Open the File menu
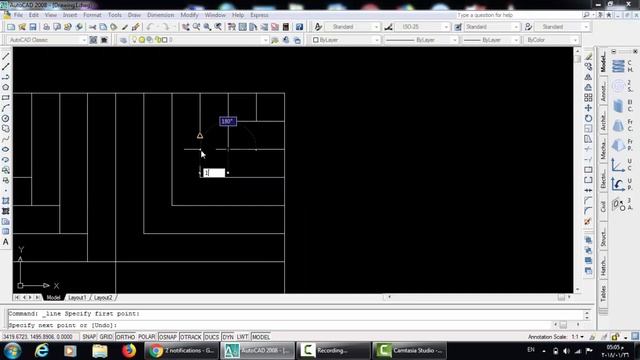 pos(18,15)
